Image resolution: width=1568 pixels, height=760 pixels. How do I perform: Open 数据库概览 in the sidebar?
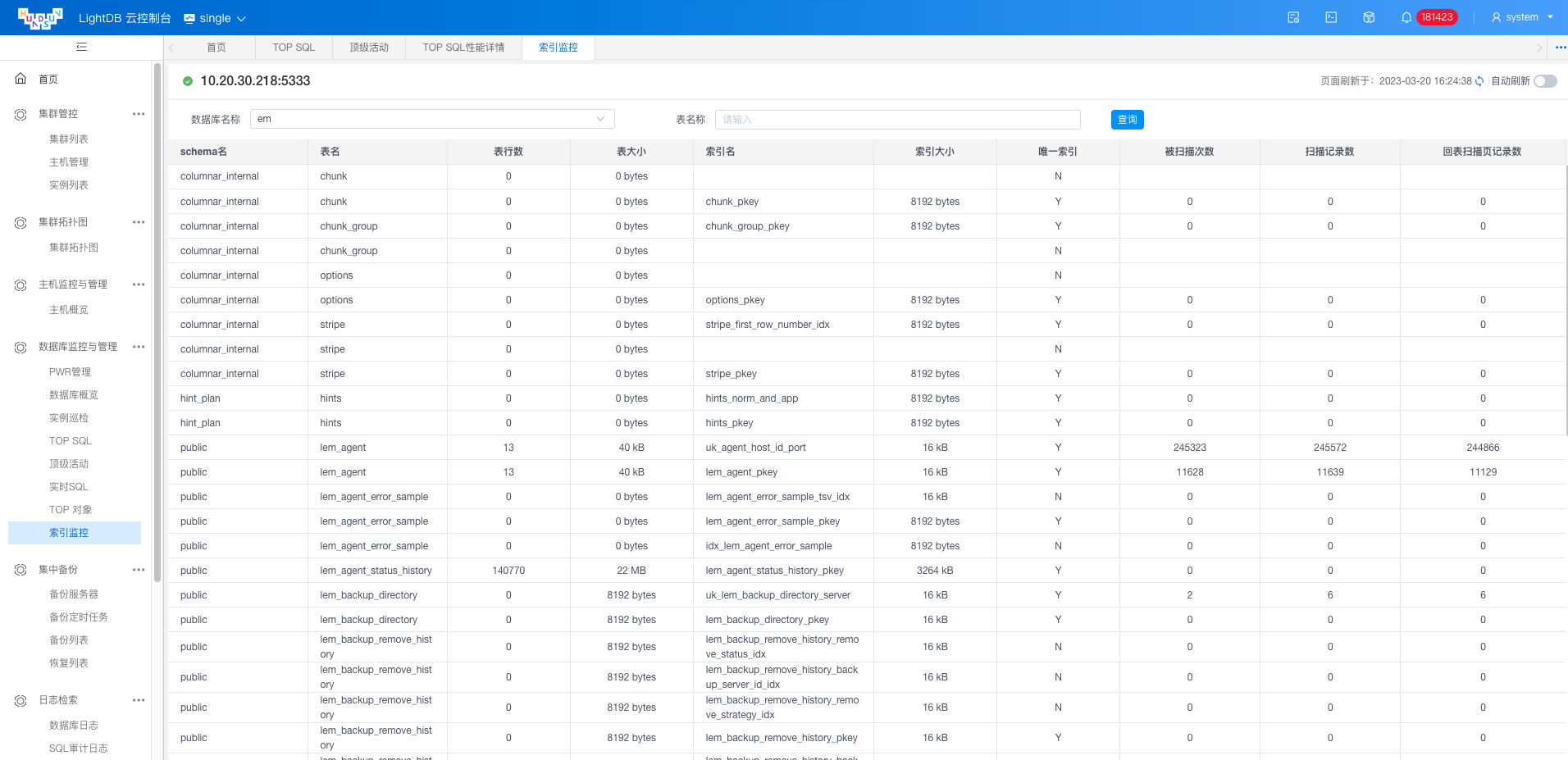[74, 395]
